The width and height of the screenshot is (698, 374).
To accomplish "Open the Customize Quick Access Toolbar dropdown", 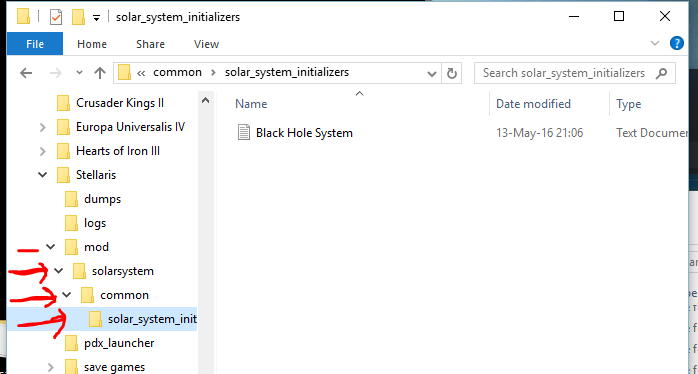I will [x=96, y=18].
